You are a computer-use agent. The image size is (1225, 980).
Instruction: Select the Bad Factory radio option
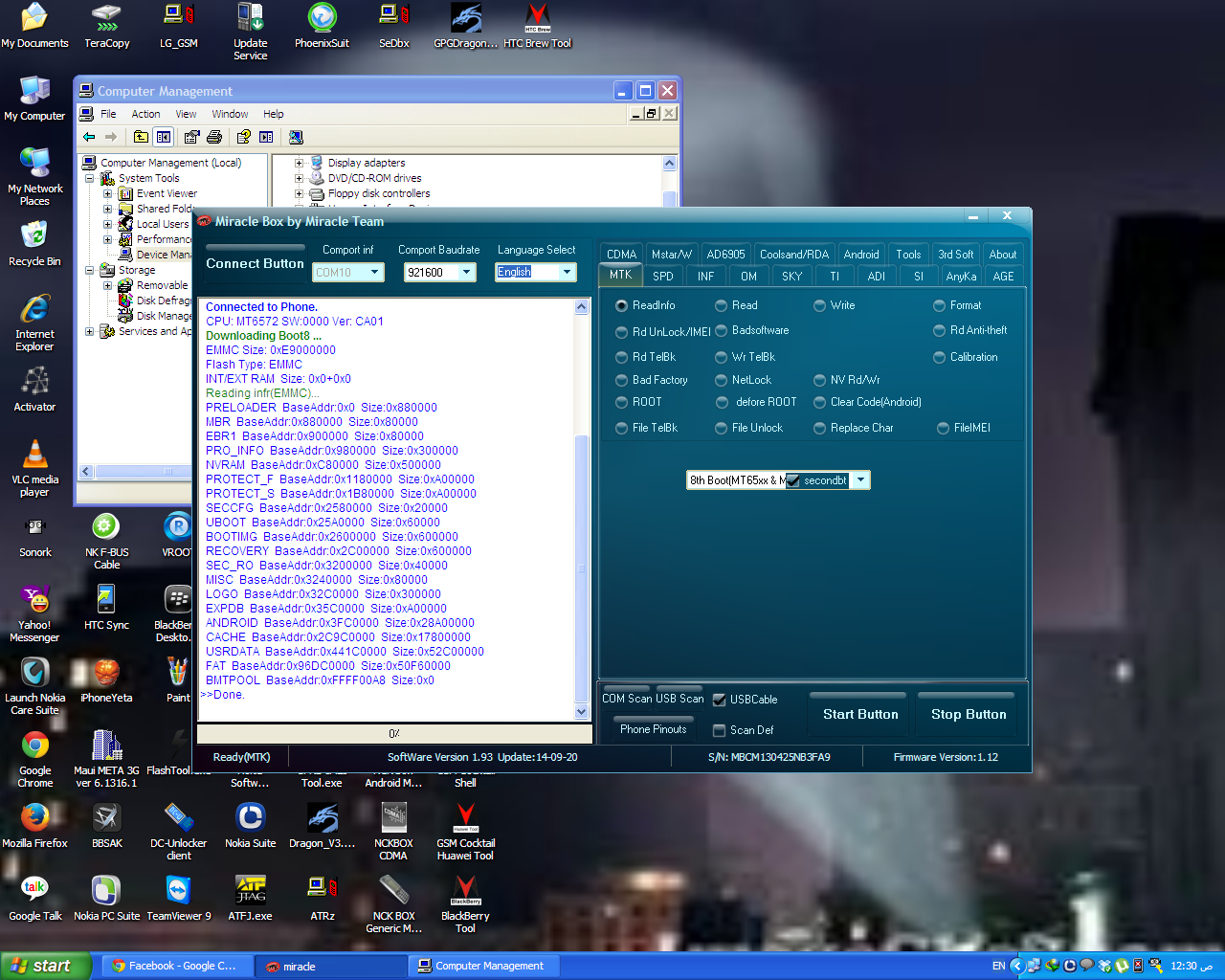(x=651, y=380)
